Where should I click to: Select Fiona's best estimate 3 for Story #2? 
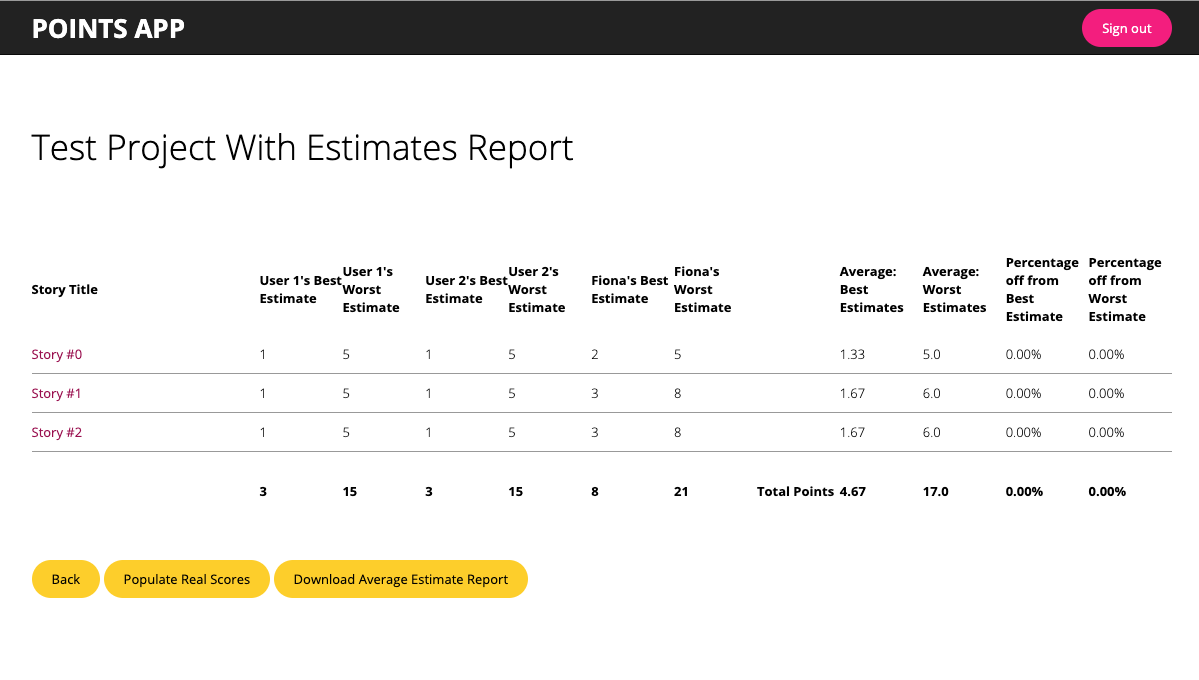click(x=595, y=432)
